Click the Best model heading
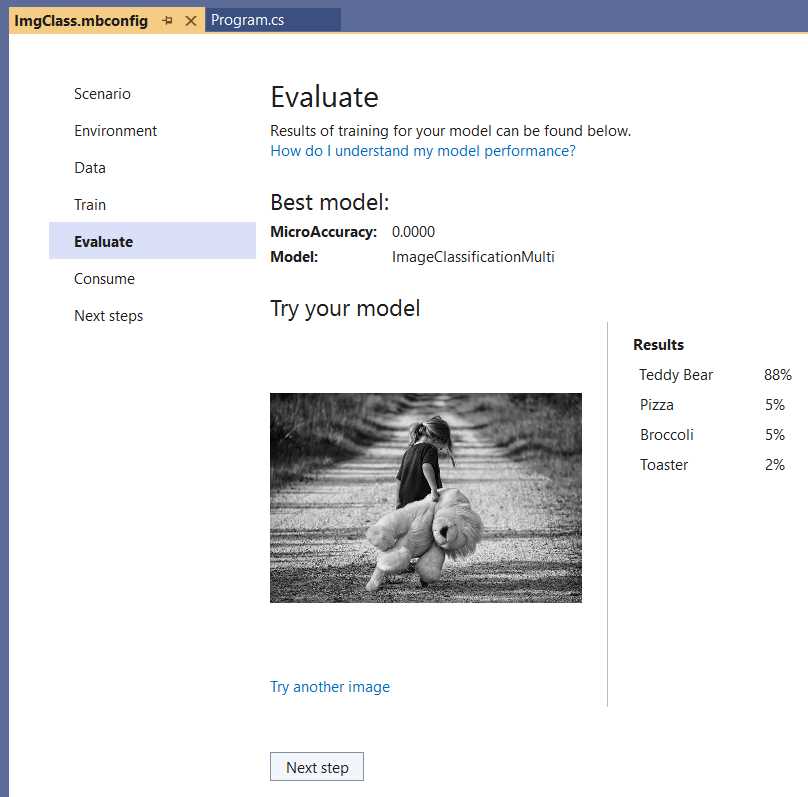The image size is (808, 797). (x=330, y=202)
